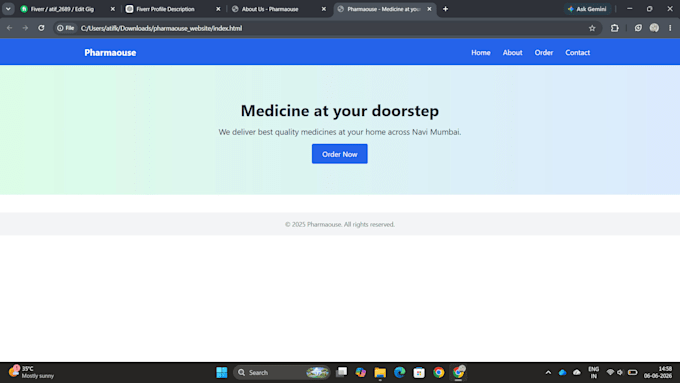Switch to the Fiverr Edit Gig tab

click(62, 9)
